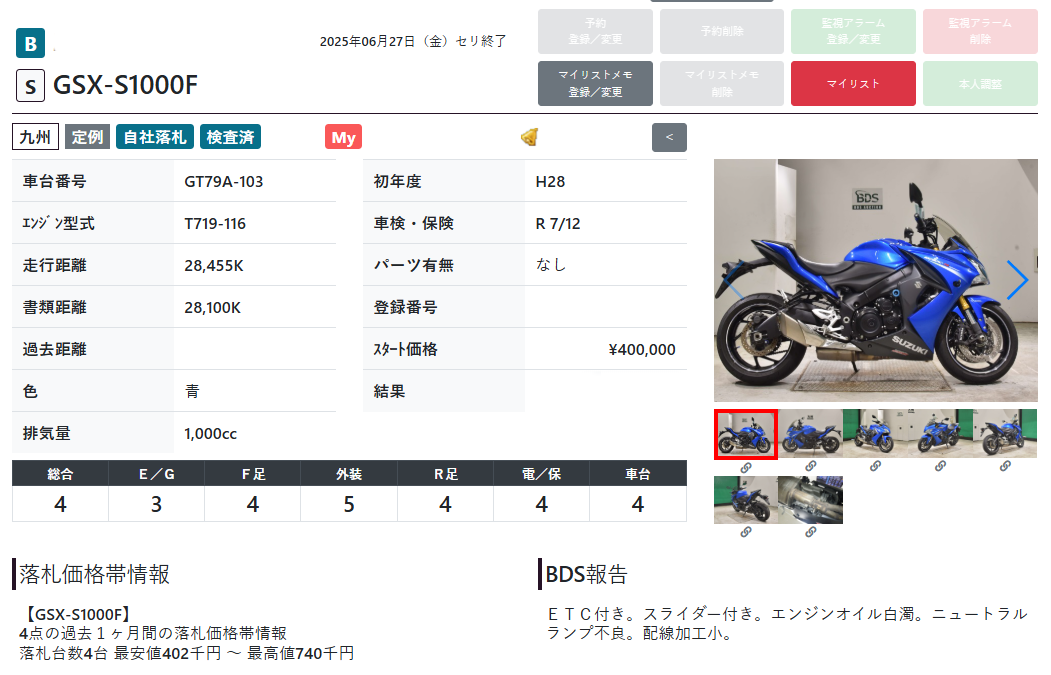Open マイリストメモ 登録/変更
Viewport: 1051px width, 675px height.
click(x=595, y=84)
